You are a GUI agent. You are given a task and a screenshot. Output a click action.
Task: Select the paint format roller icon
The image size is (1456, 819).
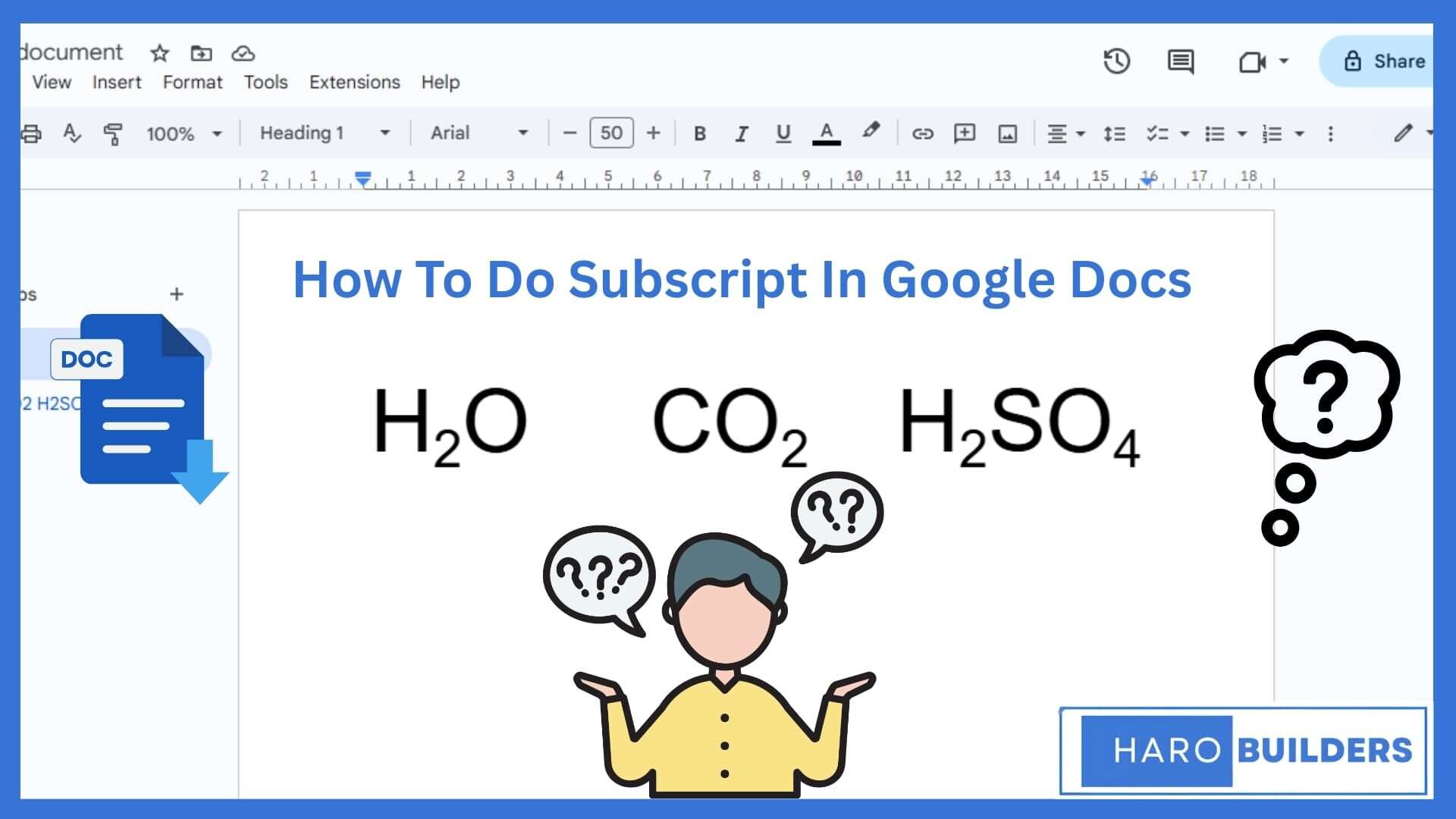coord(112,134)
